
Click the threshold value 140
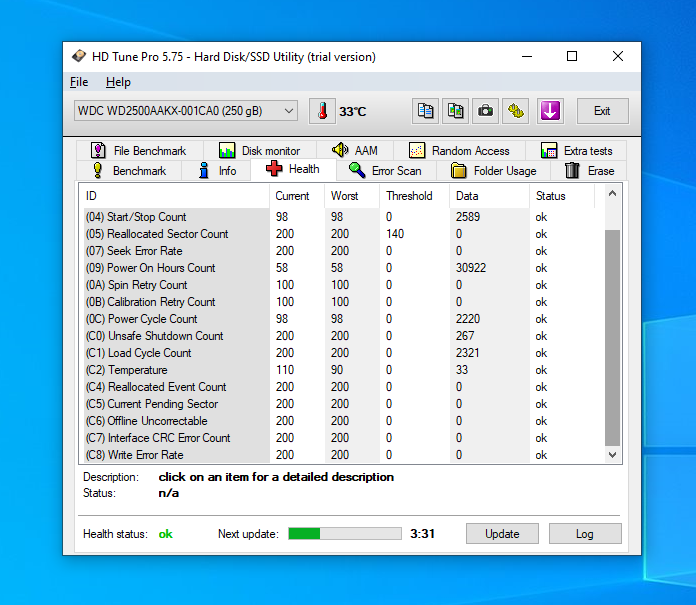click(x=395, y=234)
